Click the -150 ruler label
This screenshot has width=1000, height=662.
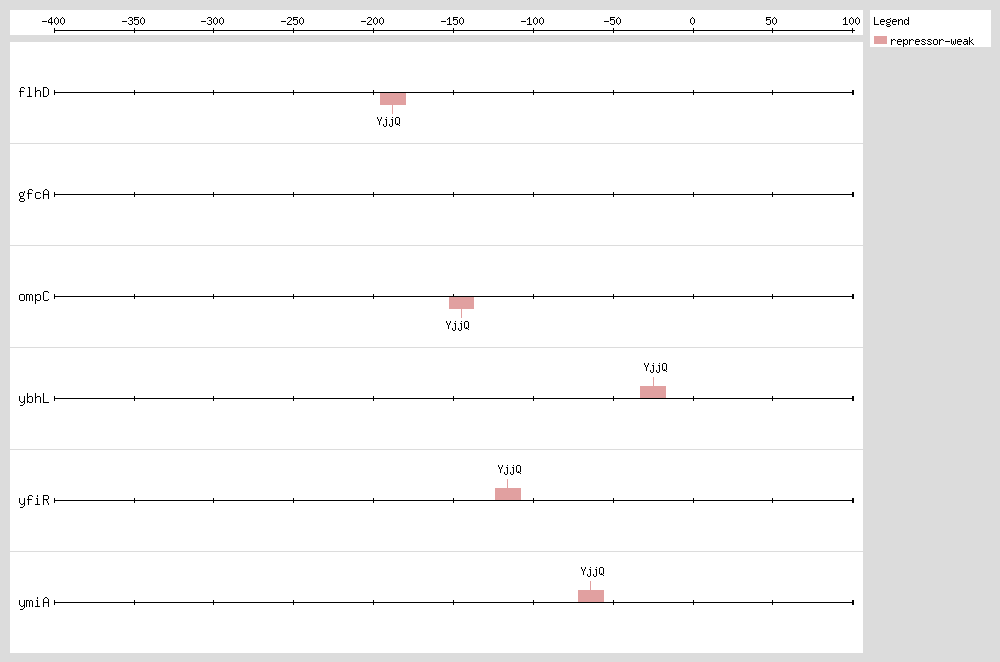click(x=453, y=21)
